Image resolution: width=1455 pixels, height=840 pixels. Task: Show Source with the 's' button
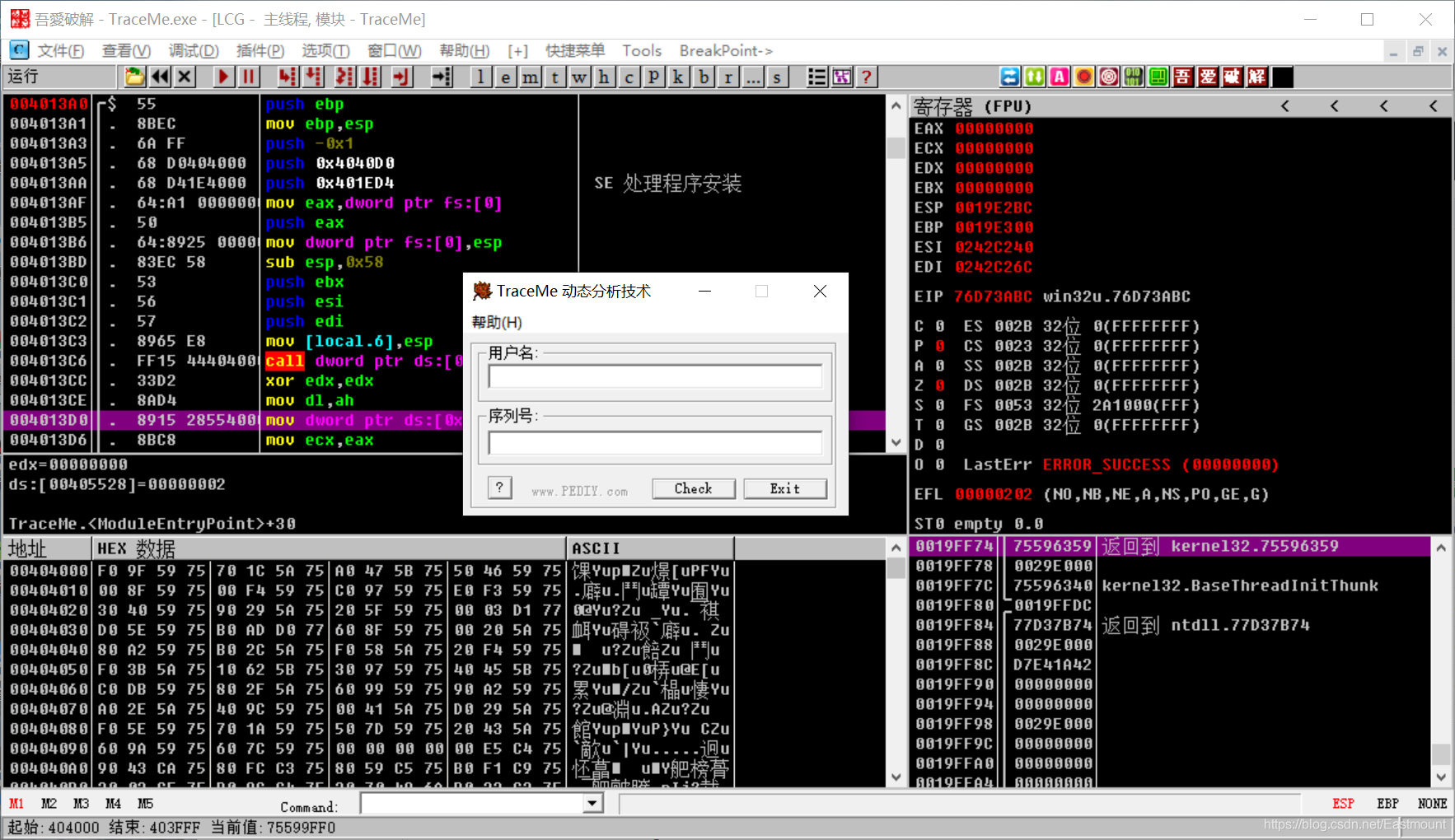778,77
